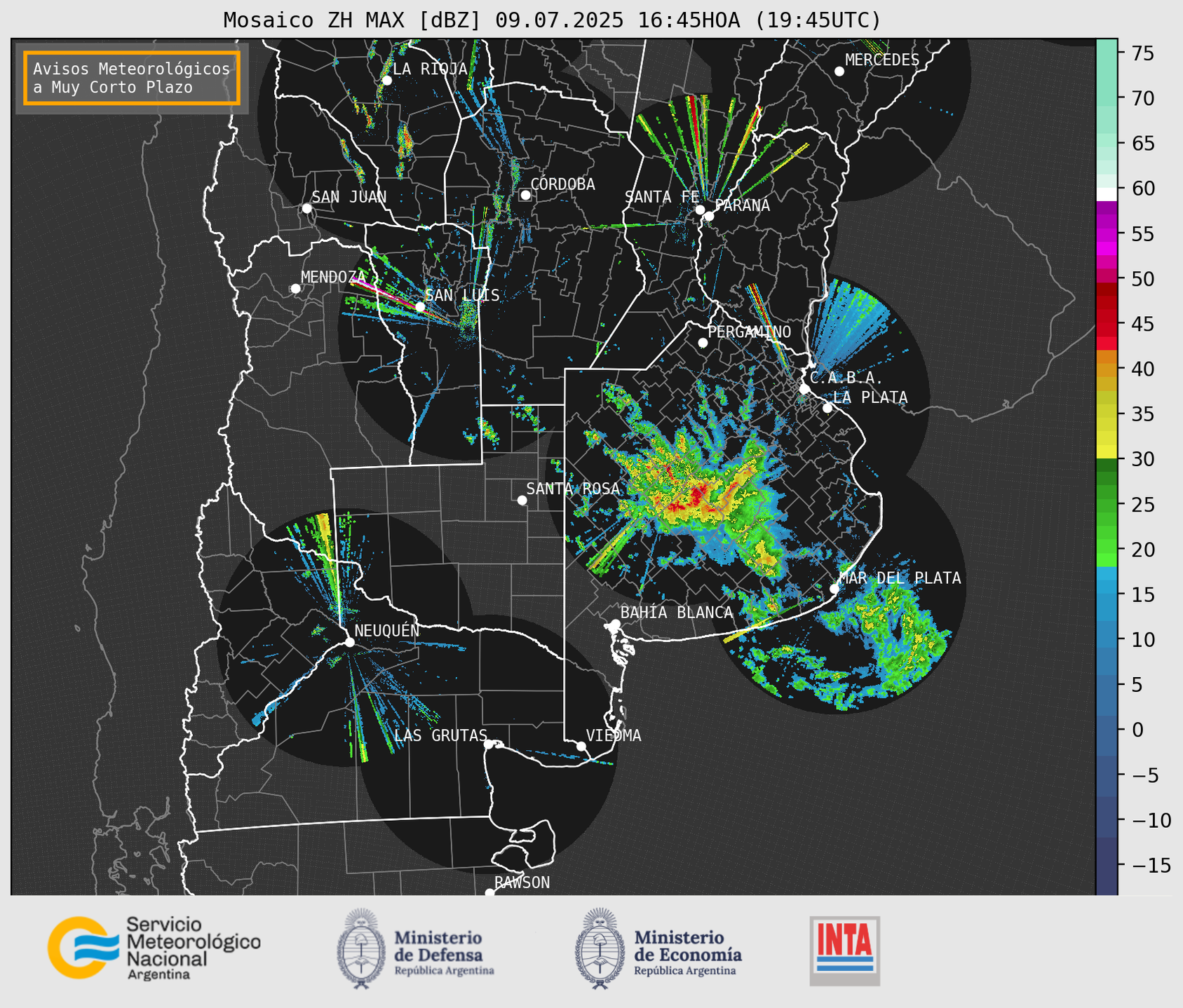
Task: Select the MAR DEL PLATA city marker
Action: pyautogui.click(x=834, y=589)
